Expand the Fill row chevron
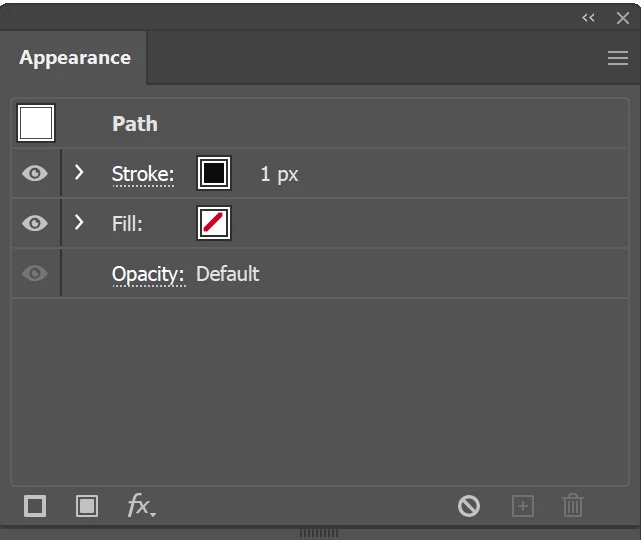 (79, 222)
